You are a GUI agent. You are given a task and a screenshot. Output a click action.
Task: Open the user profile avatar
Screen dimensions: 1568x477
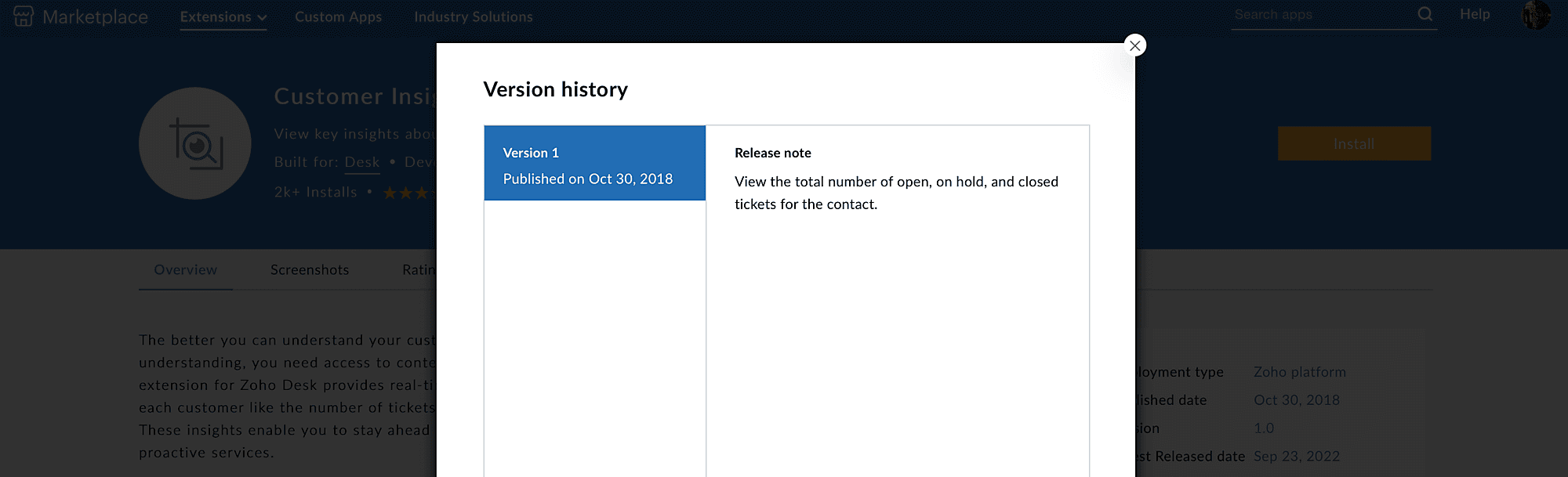point(1535,15)
